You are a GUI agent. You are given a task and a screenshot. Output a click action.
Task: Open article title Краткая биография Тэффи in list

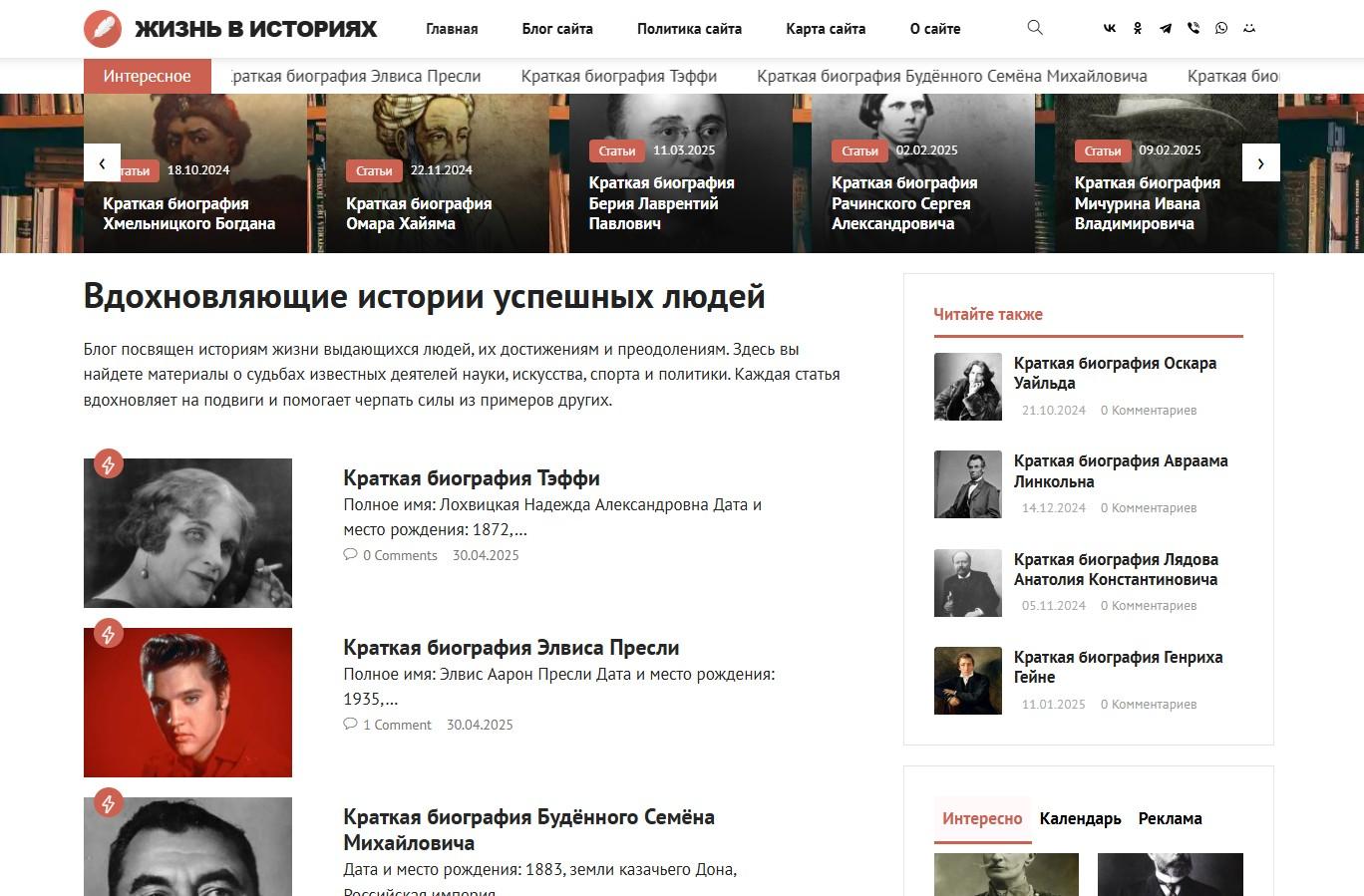tap(472, 478)
